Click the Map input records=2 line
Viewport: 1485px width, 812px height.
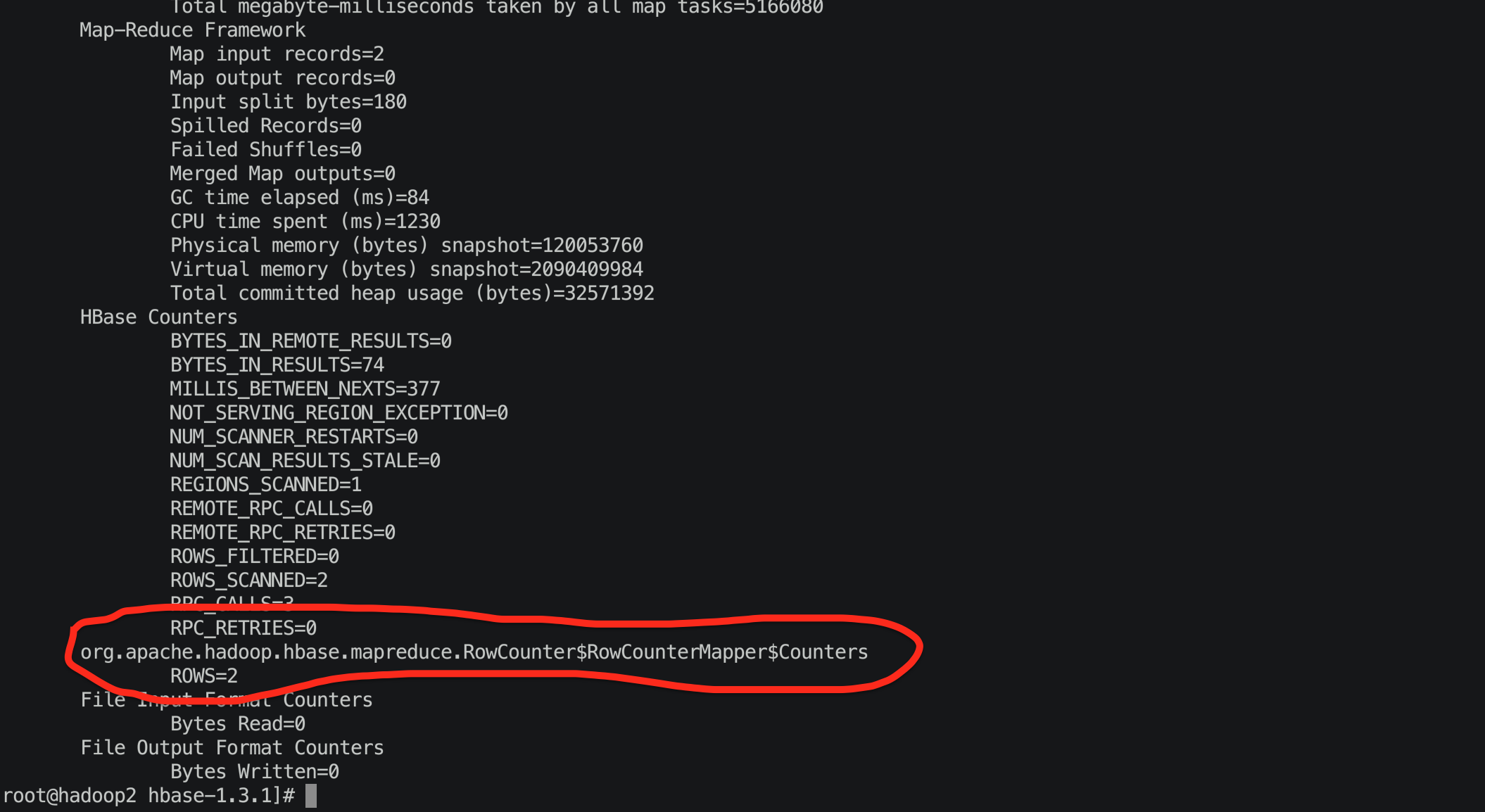point(277,54)
